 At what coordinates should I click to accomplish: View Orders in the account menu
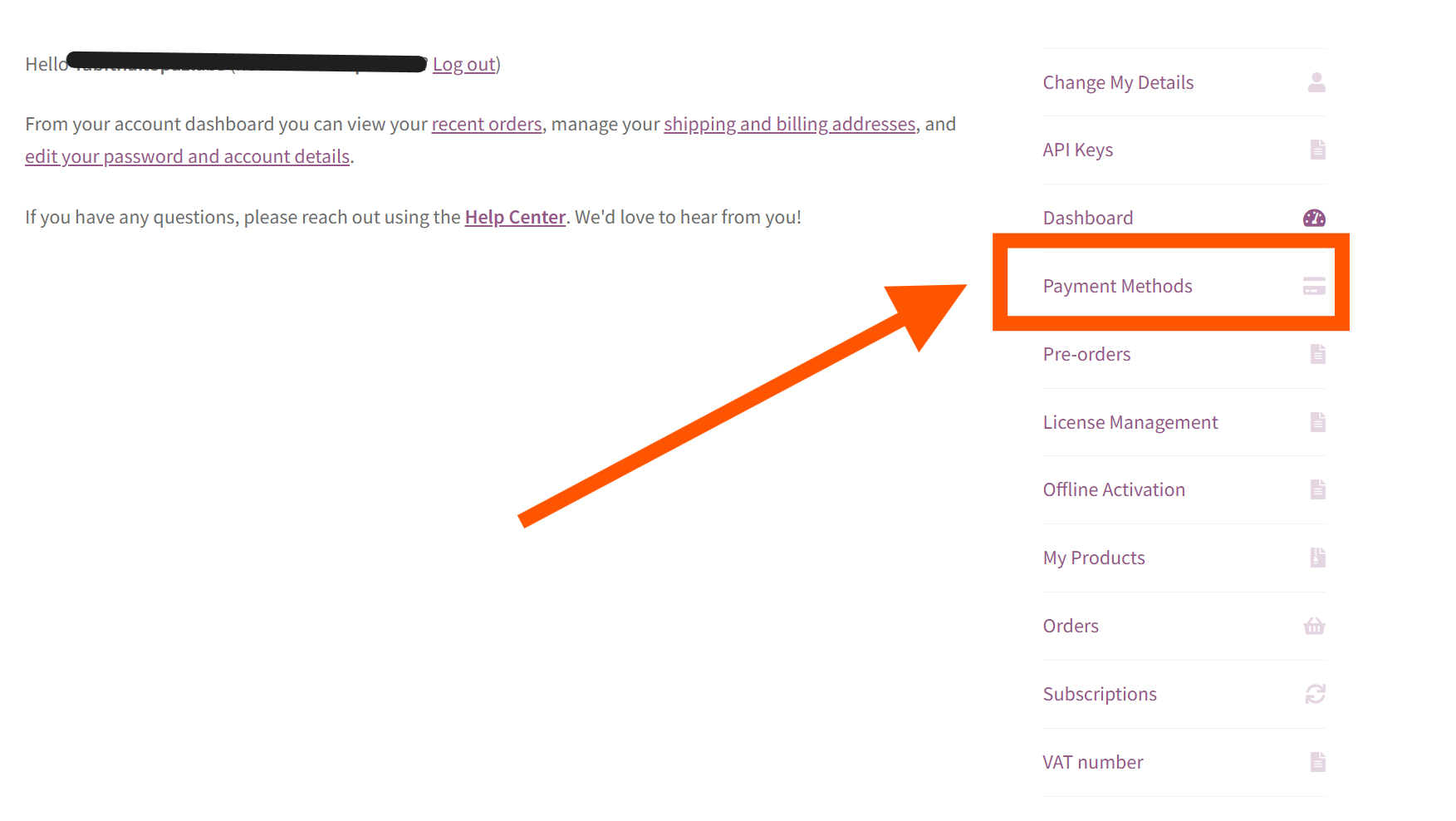pos(1071,626)
